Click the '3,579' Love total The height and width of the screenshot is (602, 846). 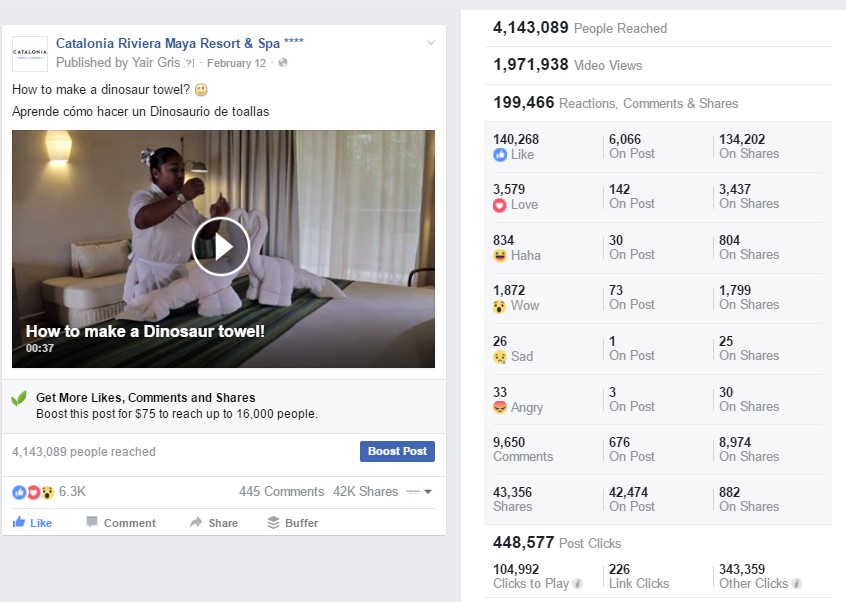[x=509, y=189]
